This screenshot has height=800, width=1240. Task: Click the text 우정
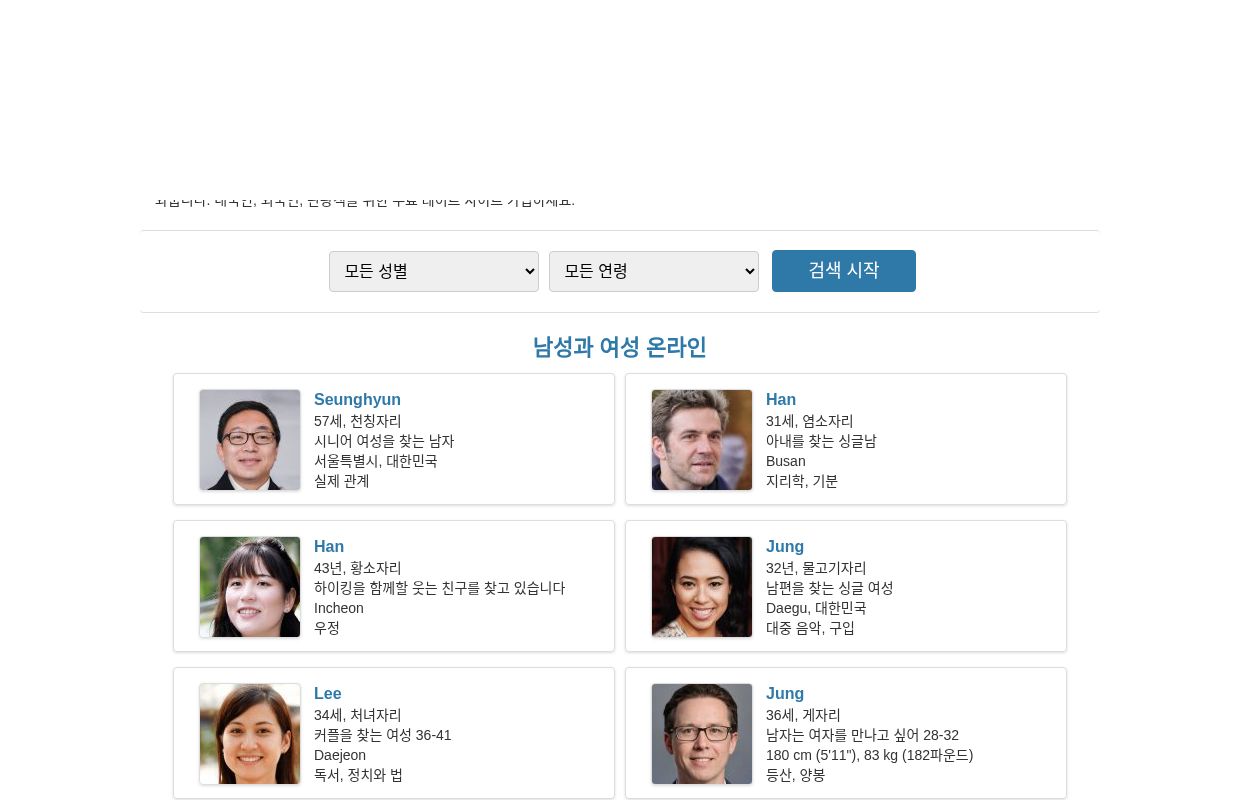[327, 628]
